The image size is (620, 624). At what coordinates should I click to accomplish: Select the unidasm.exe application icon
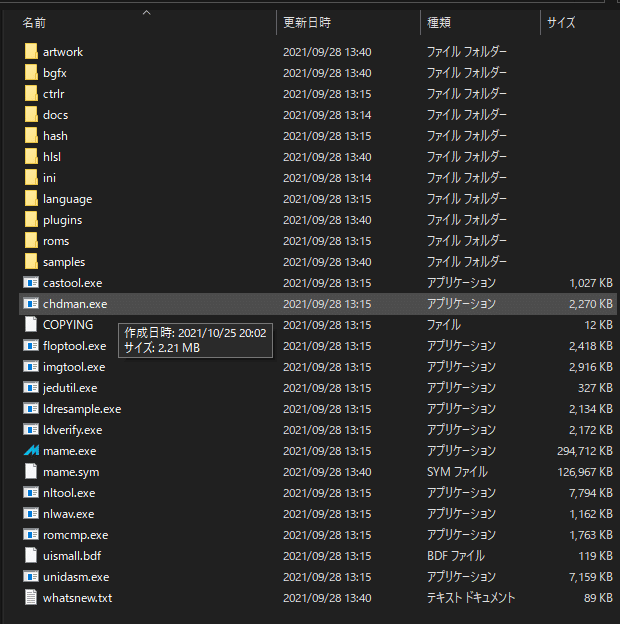pyautogui.click(x=31, y=577)
